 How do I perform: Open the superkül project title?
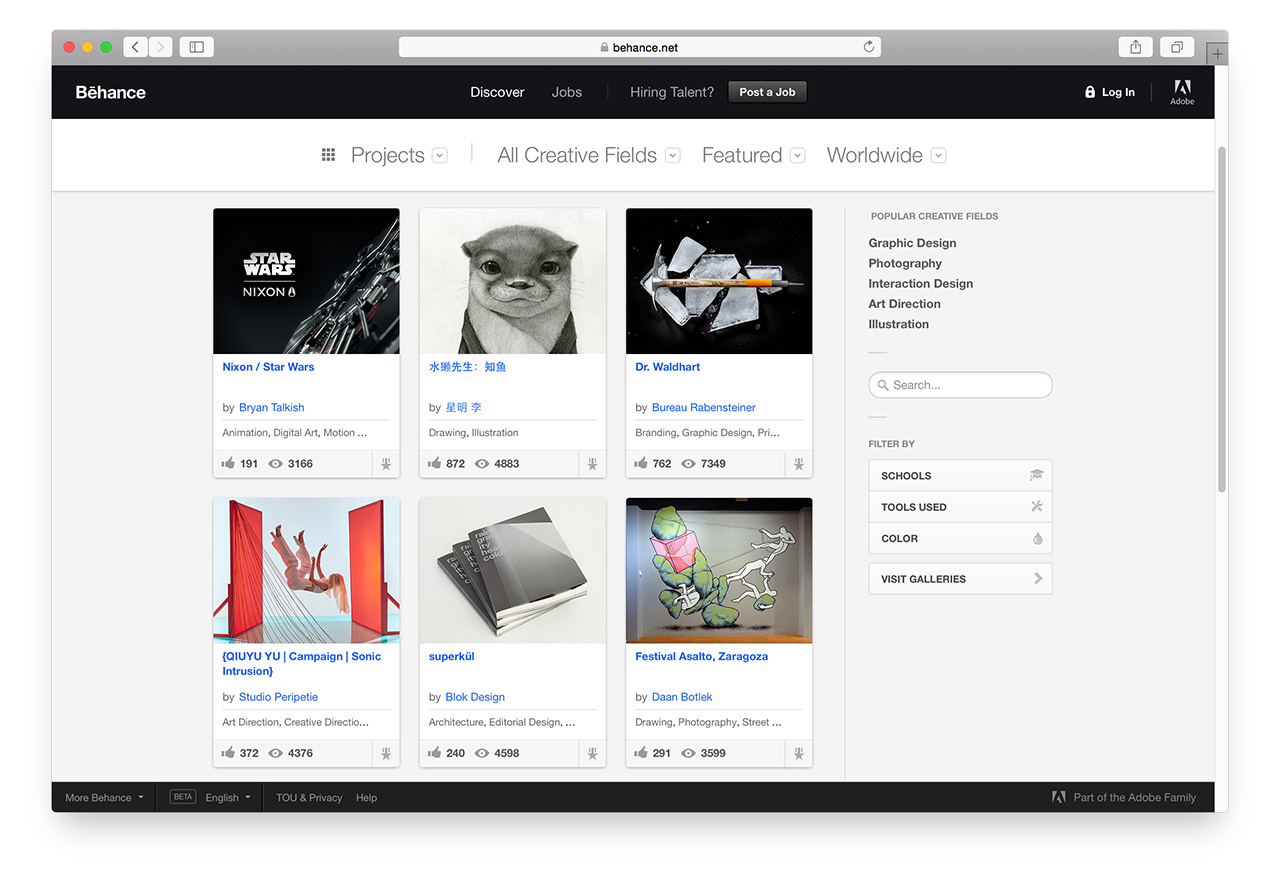click(x=451, y=657)
